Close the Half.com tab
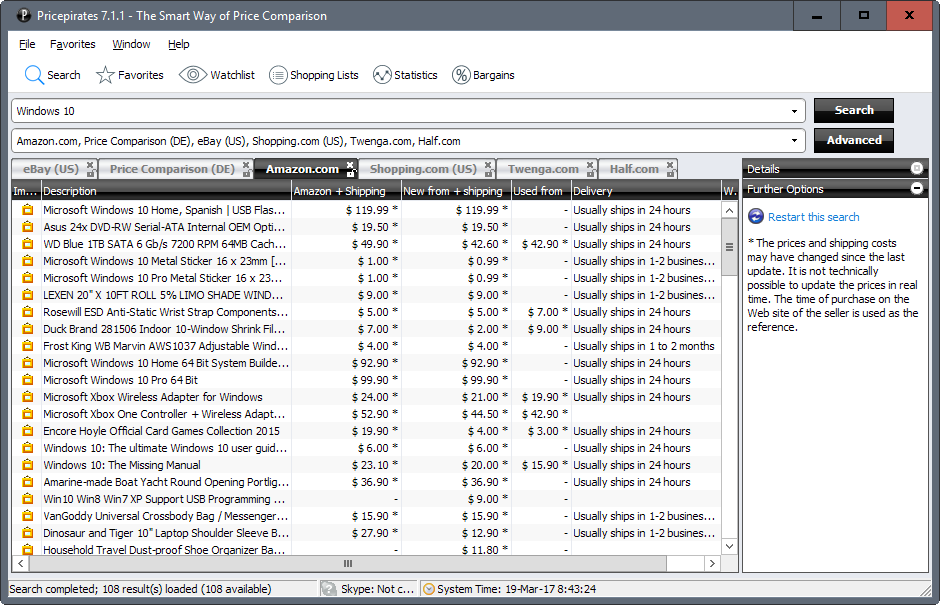The image size is (940, 605). pos(670,165)
